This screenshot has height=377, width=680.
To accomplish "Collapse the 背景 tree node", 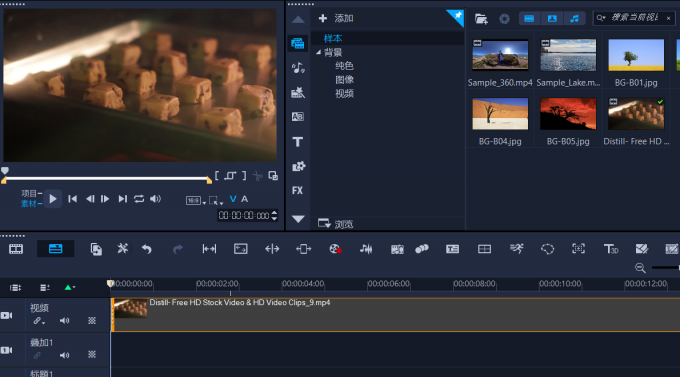I will (x=319, y=52).
